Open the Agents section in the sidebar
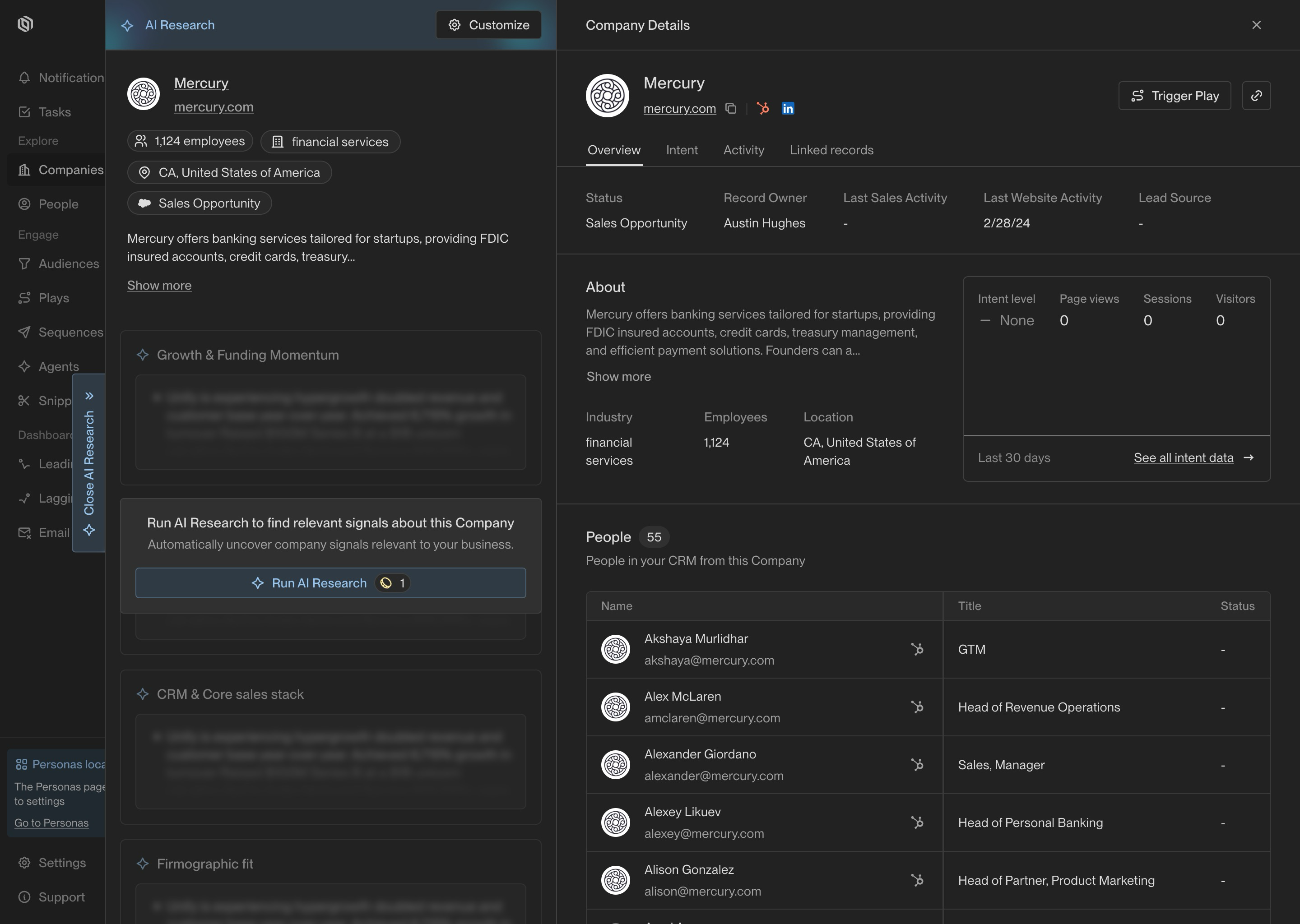The image size is (1300, 924). (x=58, y=366)
